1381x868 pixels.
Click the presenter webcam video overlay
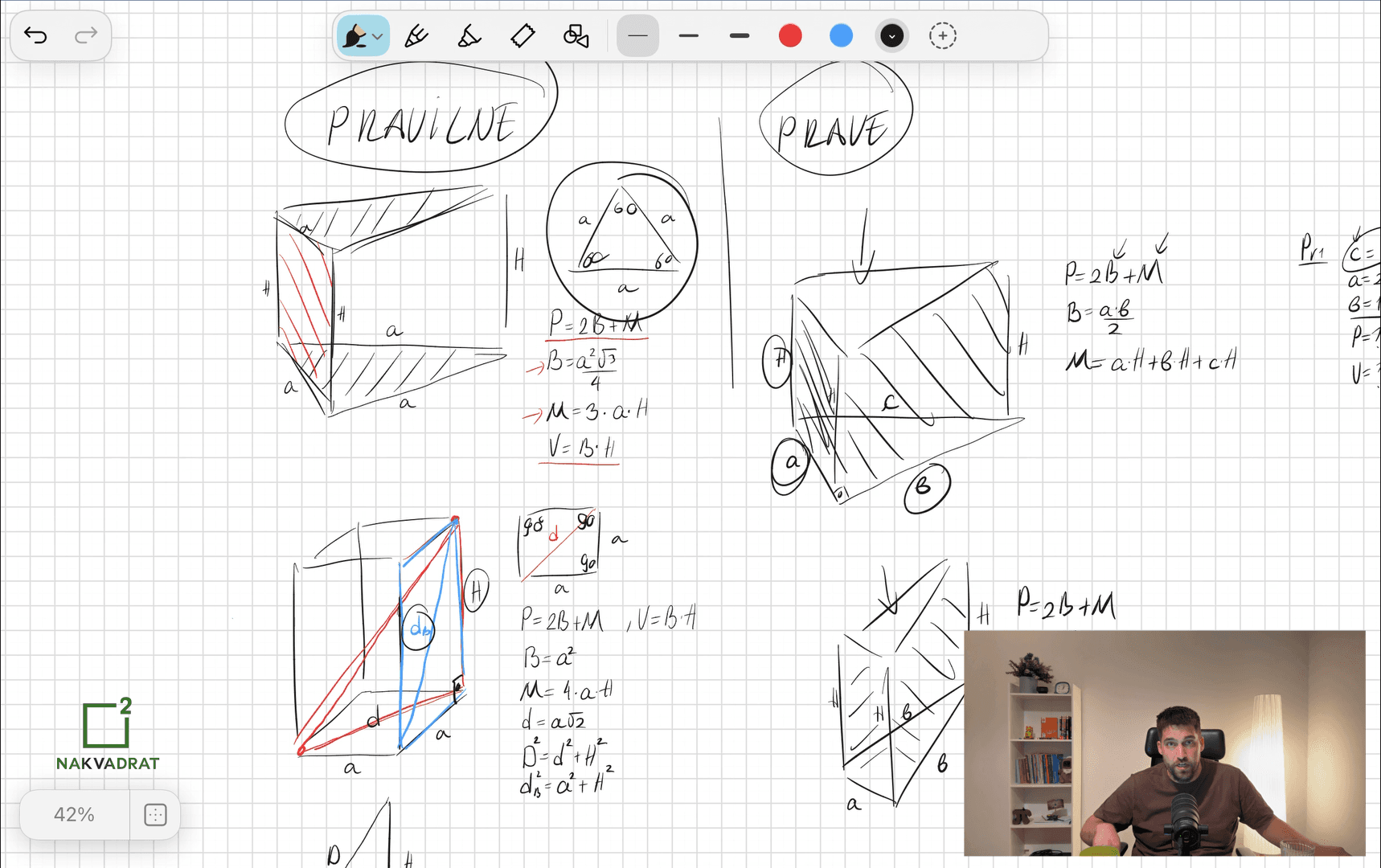pyautogui.click(x=1164, y=743)
